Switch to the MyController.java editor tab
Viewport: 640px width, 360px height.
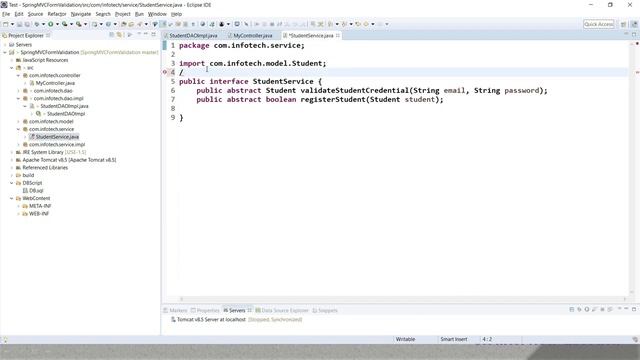253,36
